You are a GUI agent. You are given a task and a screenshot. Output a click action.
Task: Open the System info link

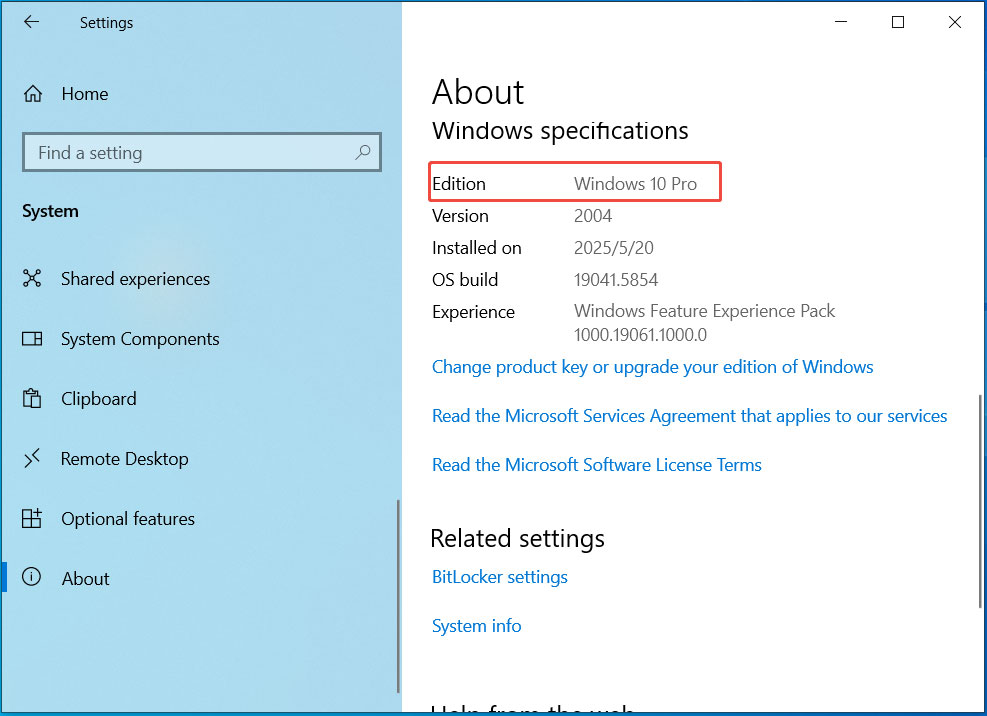[476, 626]
